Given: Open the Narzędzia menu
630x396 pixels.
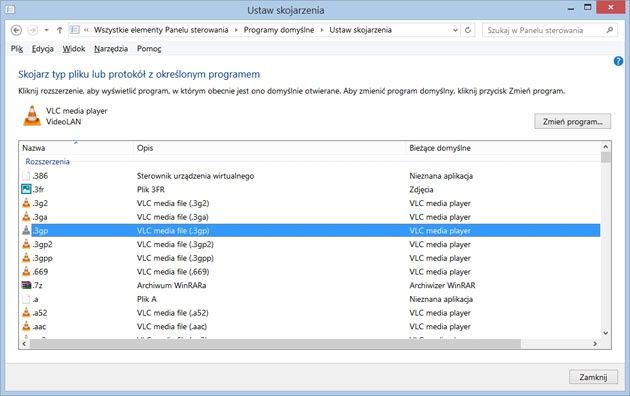Looking at the screenshot, I should pyautogui.click(x=111, y=49).
